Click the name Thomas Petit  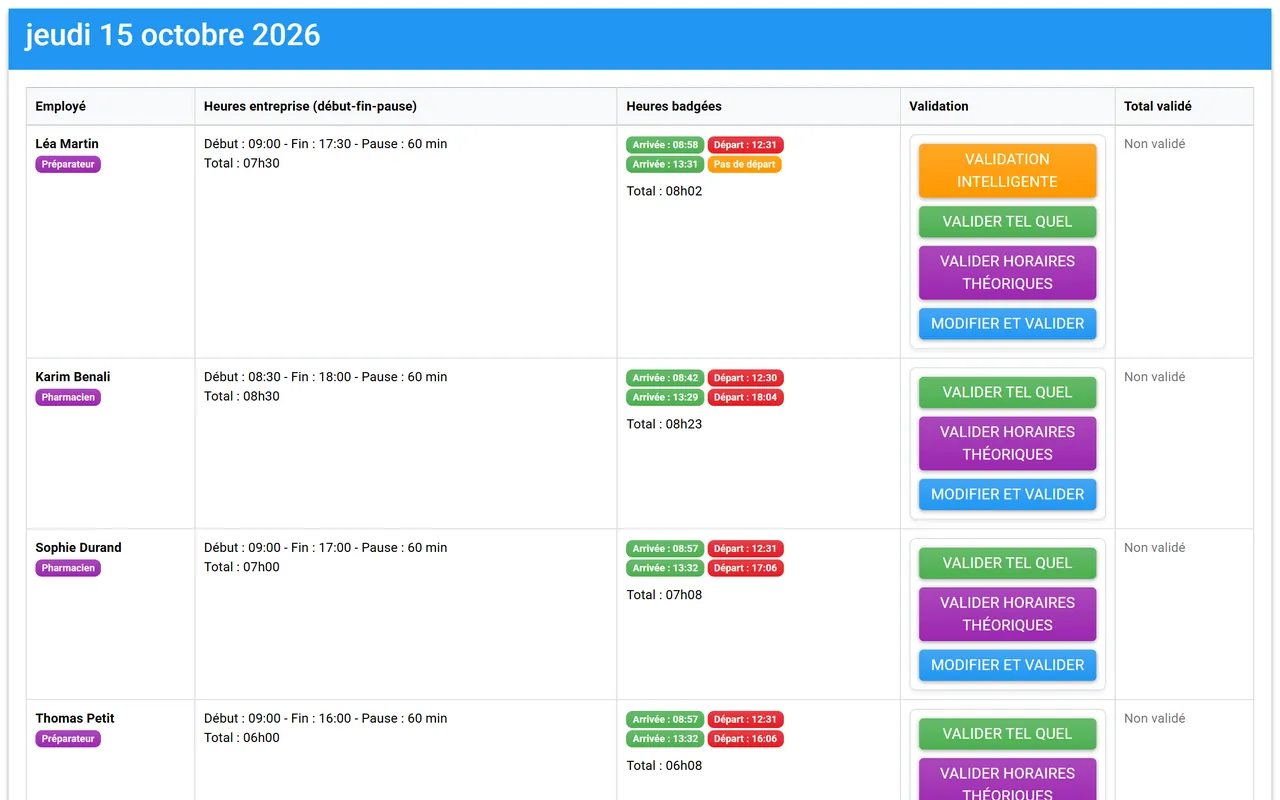pyautogui.click(x=75, y=718)
